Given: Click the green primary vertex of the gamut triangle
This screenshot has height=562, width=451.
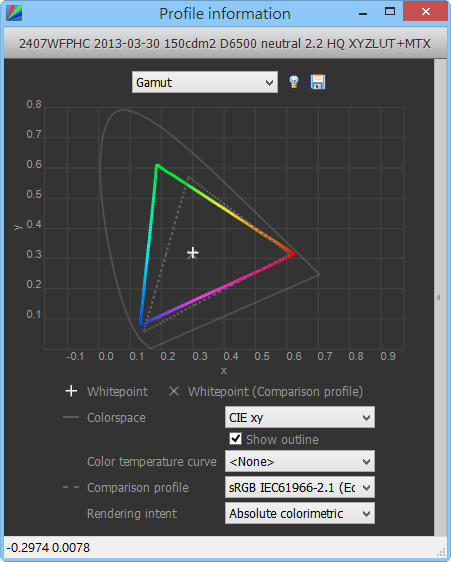Looking at the screenshot, I should [157, 166].
